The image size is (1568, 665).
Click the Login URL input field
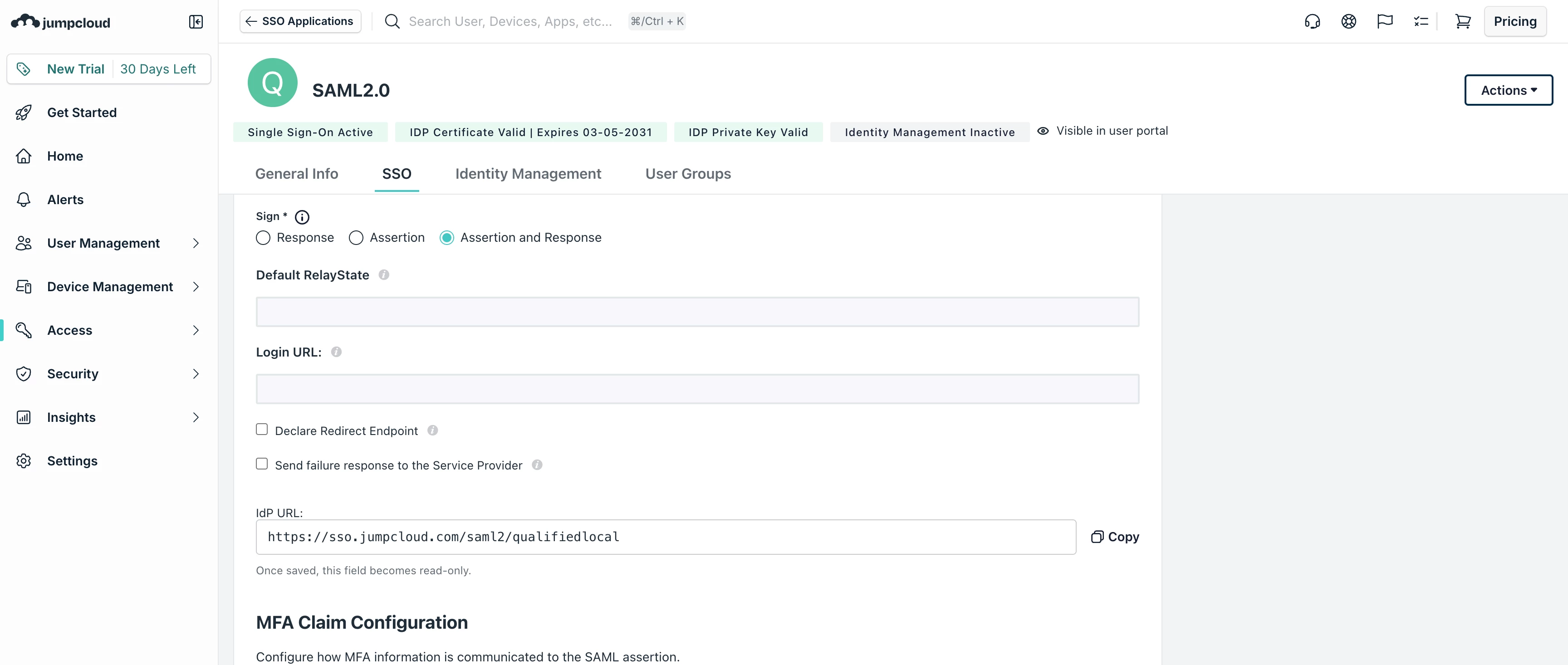tap(697, 389)
